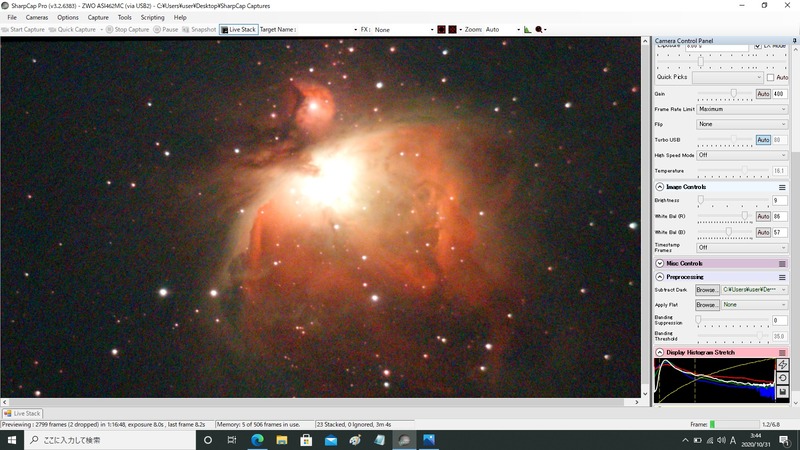This screenshot has height=450, width=800.
Task: Enable the Quick Picks Auto checkbox
Action: (x=770, y=77)
